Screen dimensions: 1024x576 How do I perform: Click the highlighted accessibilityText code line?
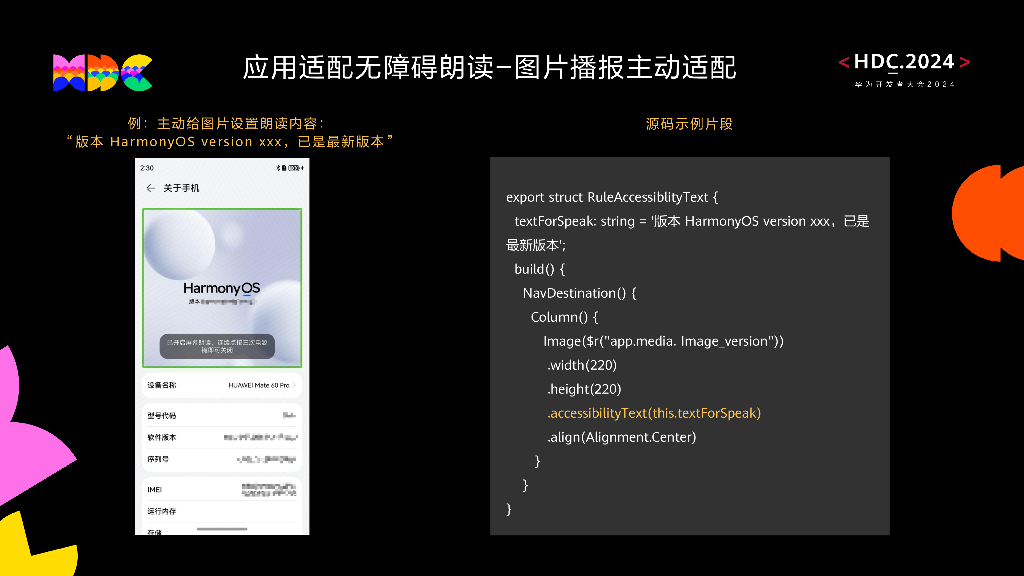[654, 413]
